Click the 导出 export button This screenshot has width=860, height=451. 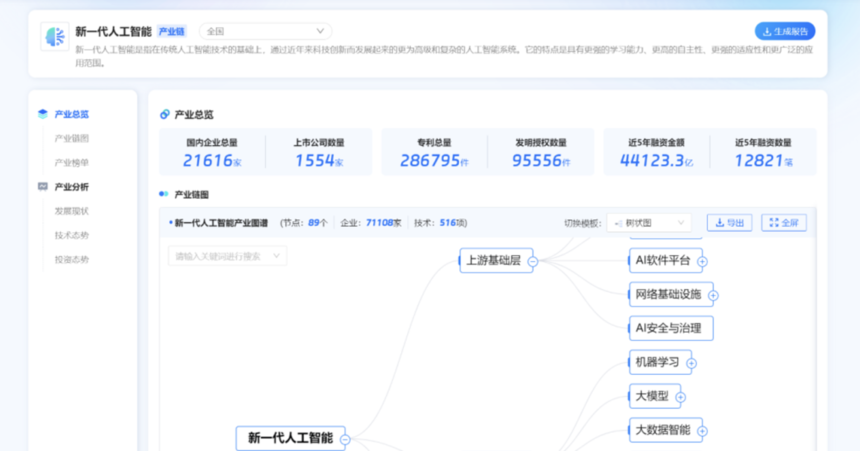[729, 223]
